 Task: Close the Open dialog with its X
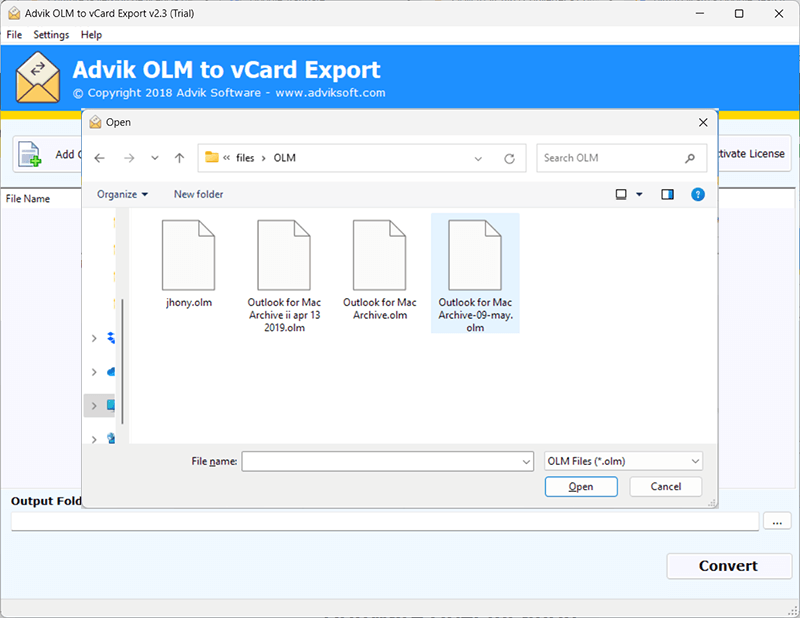coord(703,122)
